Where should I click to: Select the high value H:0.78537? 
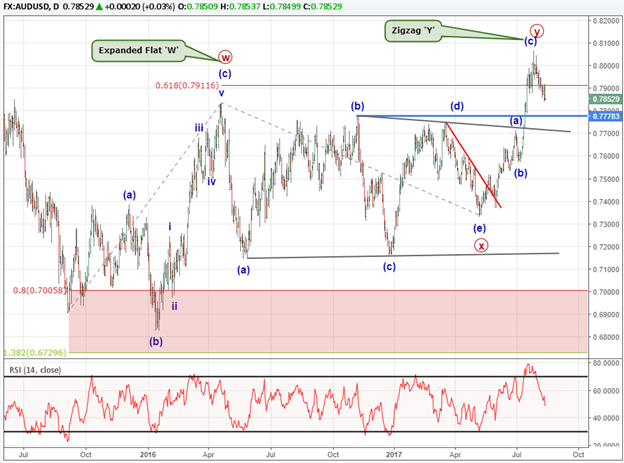240,6
